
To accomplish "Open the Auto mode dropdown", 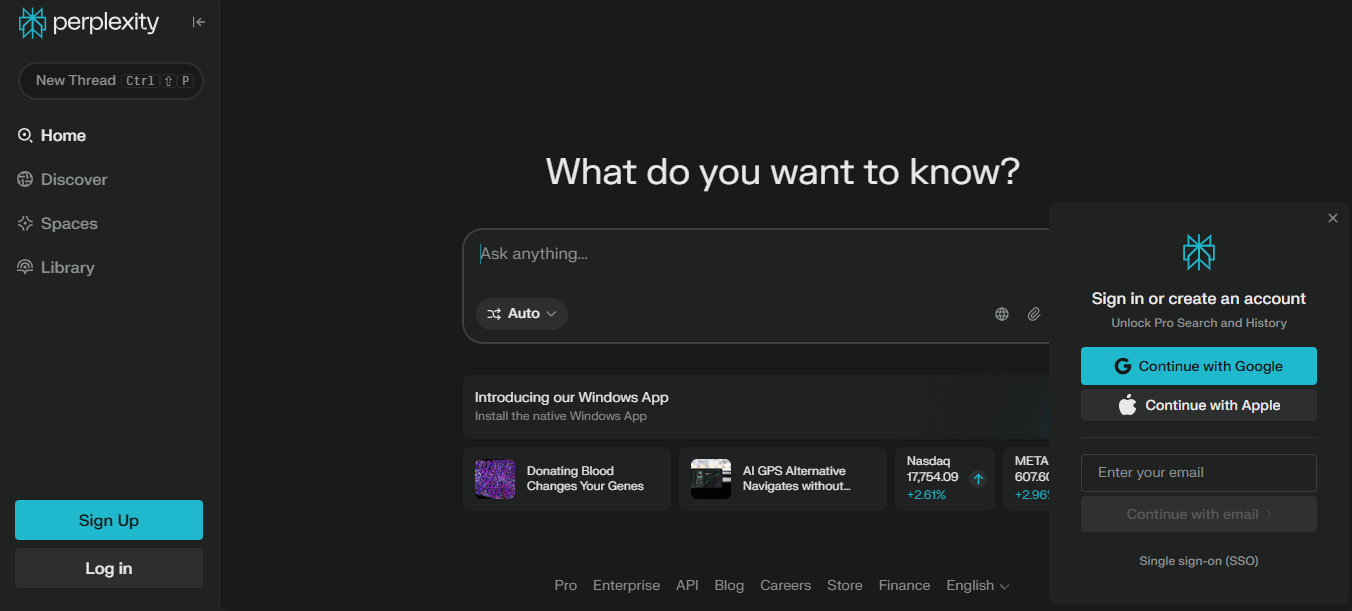I will coord(522,314).
